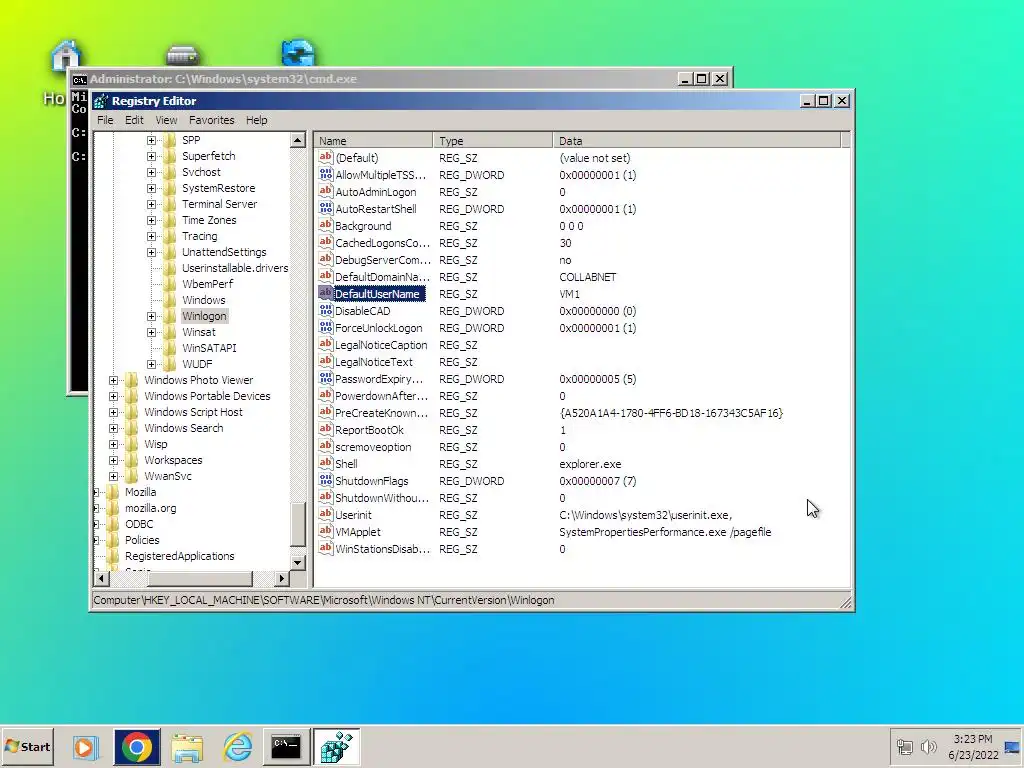
Task: Launch Internet Explorer from taskbar
Action: (237, 747)
